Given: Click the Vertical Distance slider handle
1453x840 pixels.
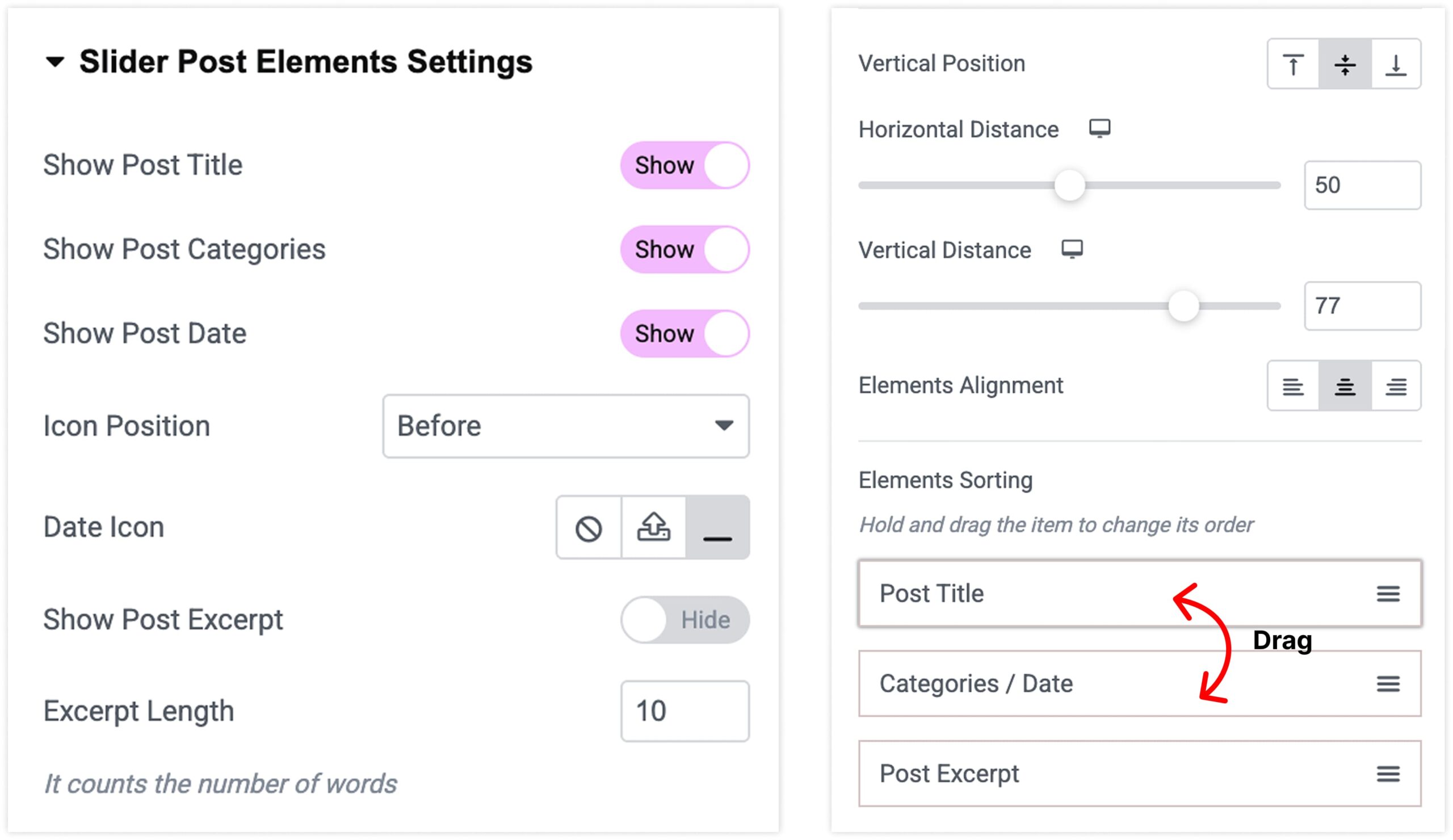Looking at the screenshot, I should (1184, 306).
